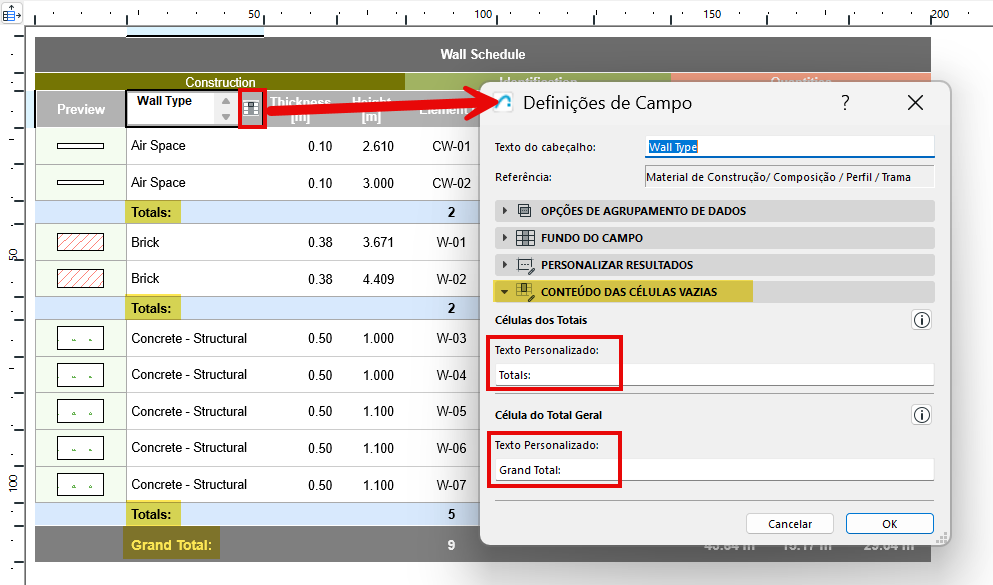Click the dialog resize grip at corner
The image size is (993, 585).
coord(942,538)
